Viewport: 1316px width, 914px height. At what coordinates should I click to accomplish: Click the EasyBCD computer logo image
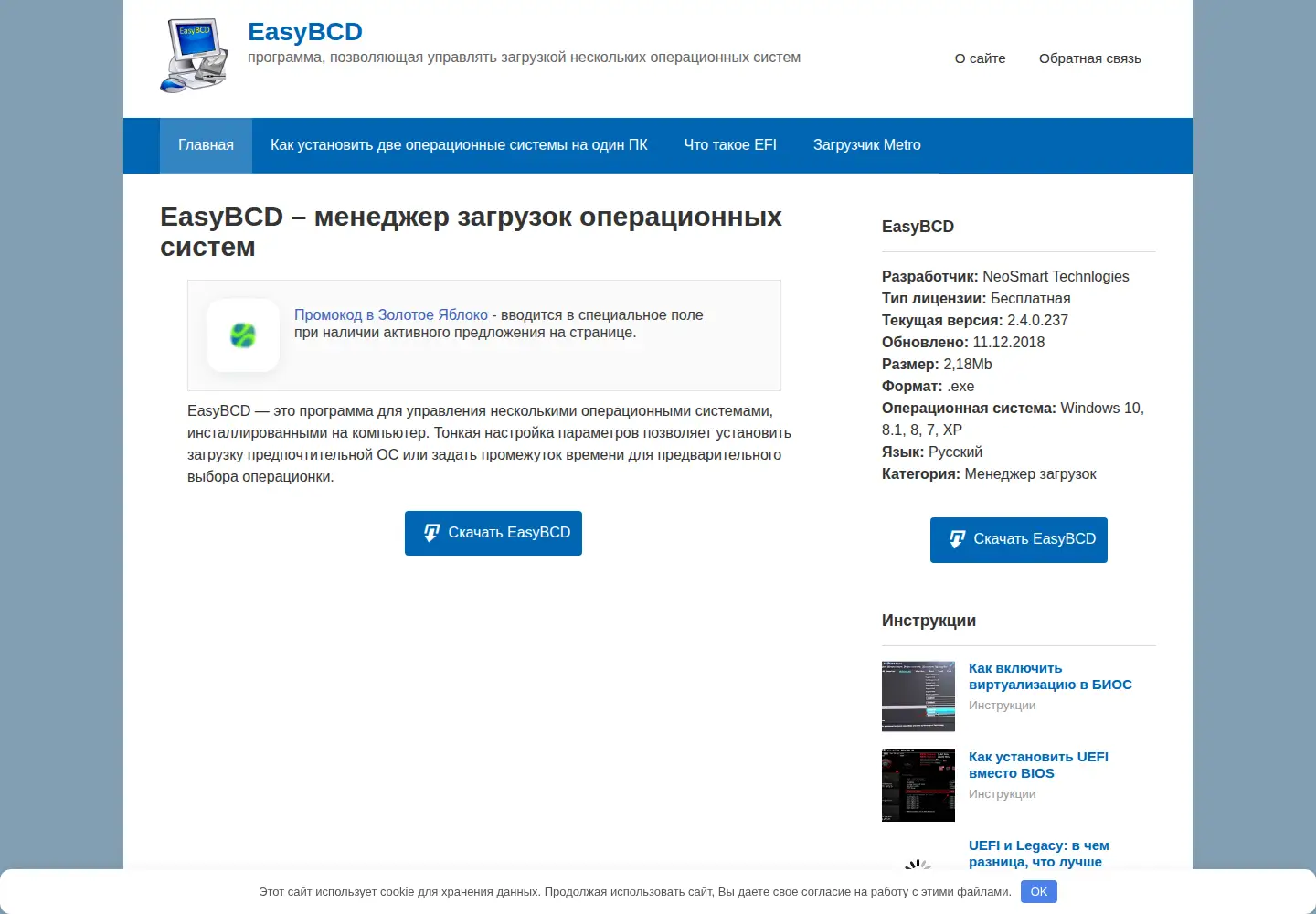click(x=195, y=56)
